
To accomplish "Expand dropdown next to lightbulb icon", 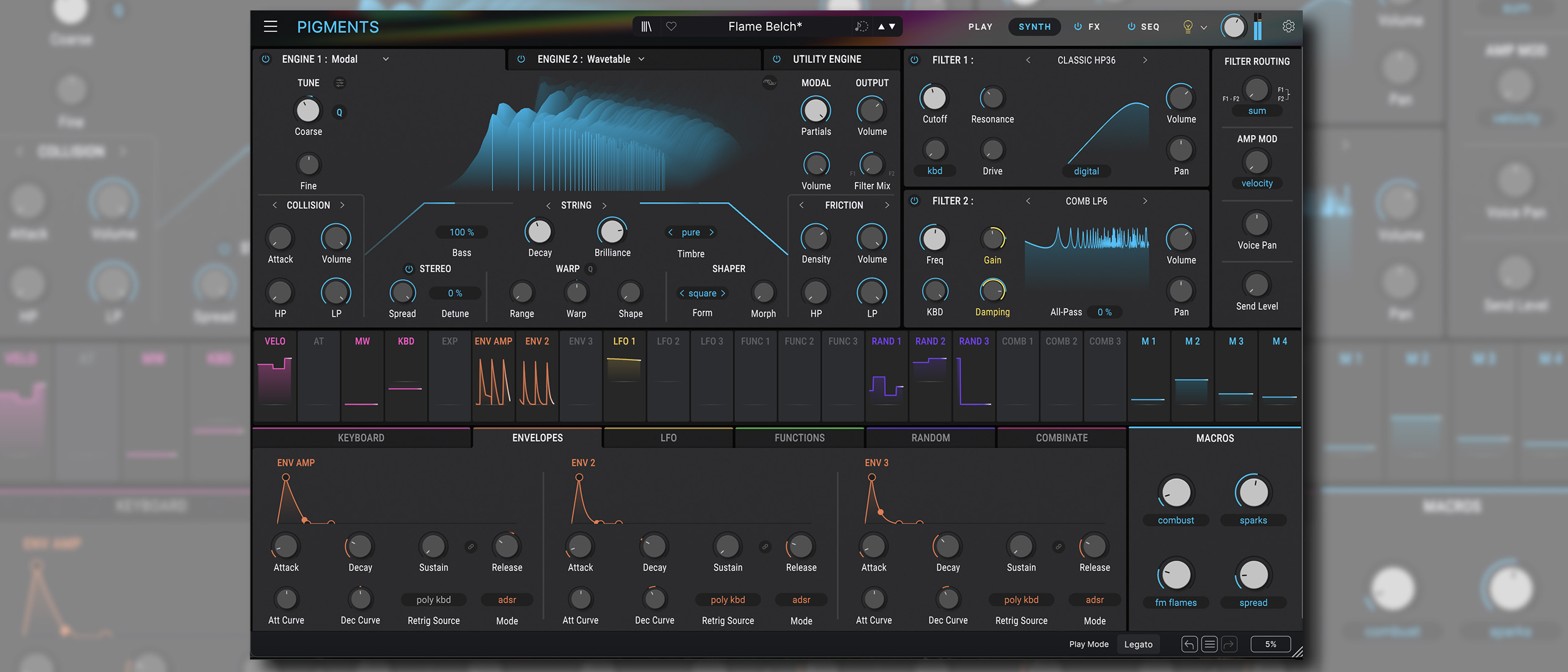I will [x=1204, y=27].
